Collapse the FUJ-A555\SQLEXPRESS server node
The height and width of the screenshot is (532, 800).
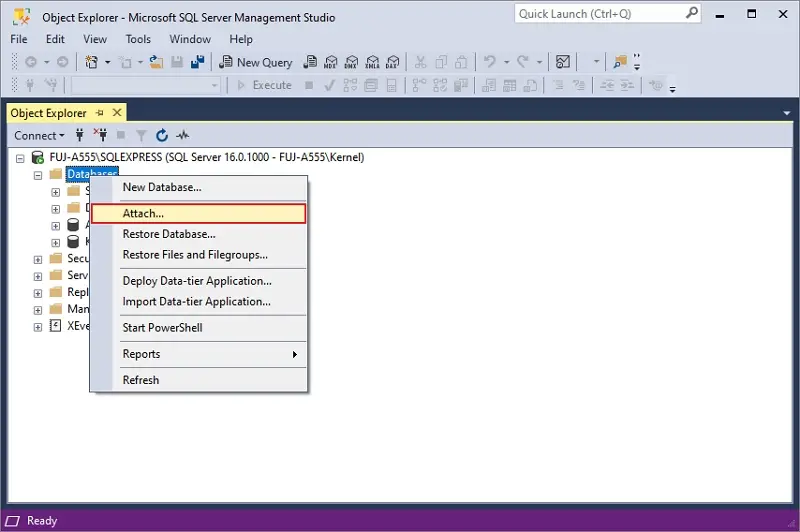(x=20, y=159)
